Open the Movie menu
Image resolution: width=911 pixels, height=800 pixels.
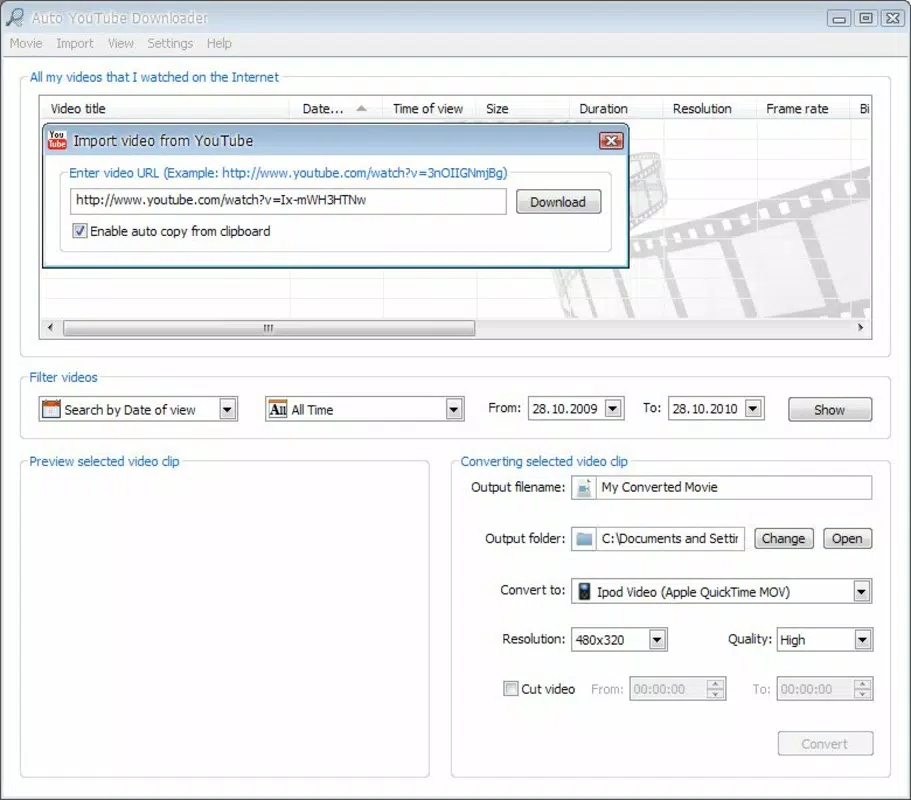click(x=26, y=44)
